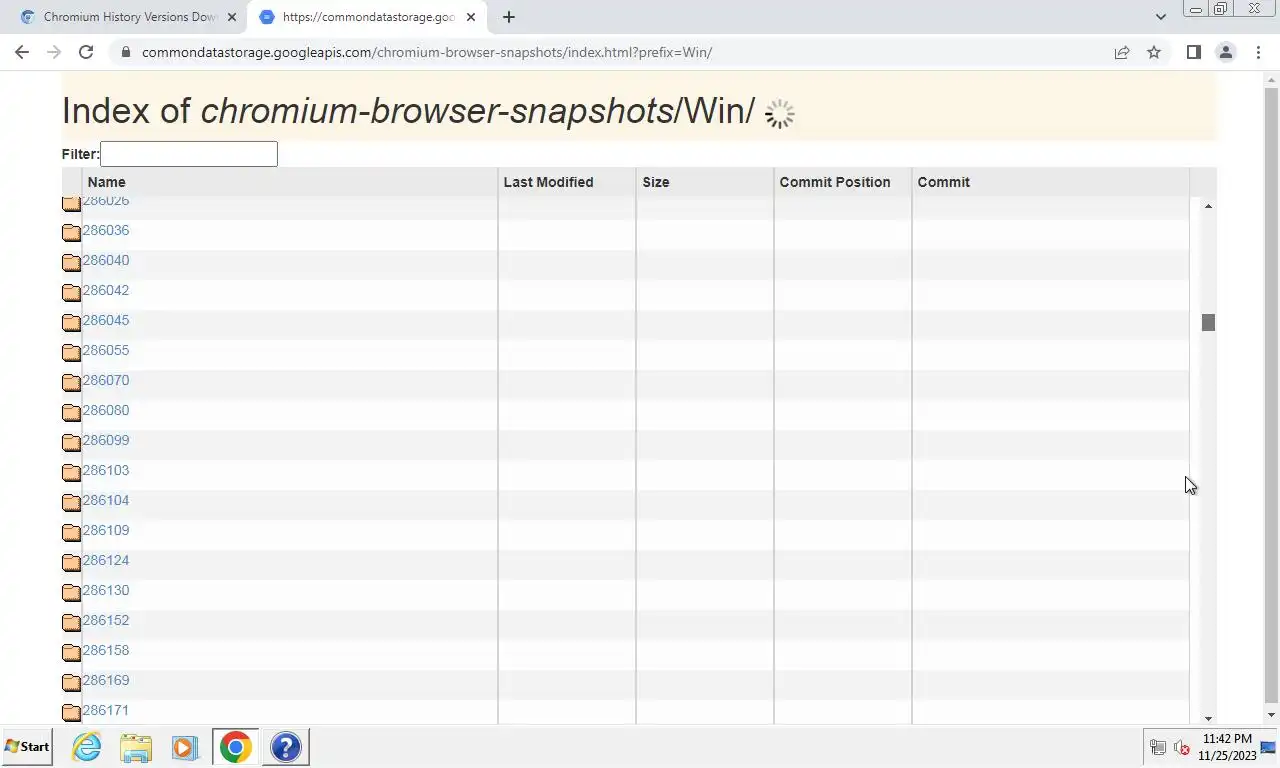Click the muted volume tray icon
This screenshot has width=1280, height=768.
pos(1182,747)
